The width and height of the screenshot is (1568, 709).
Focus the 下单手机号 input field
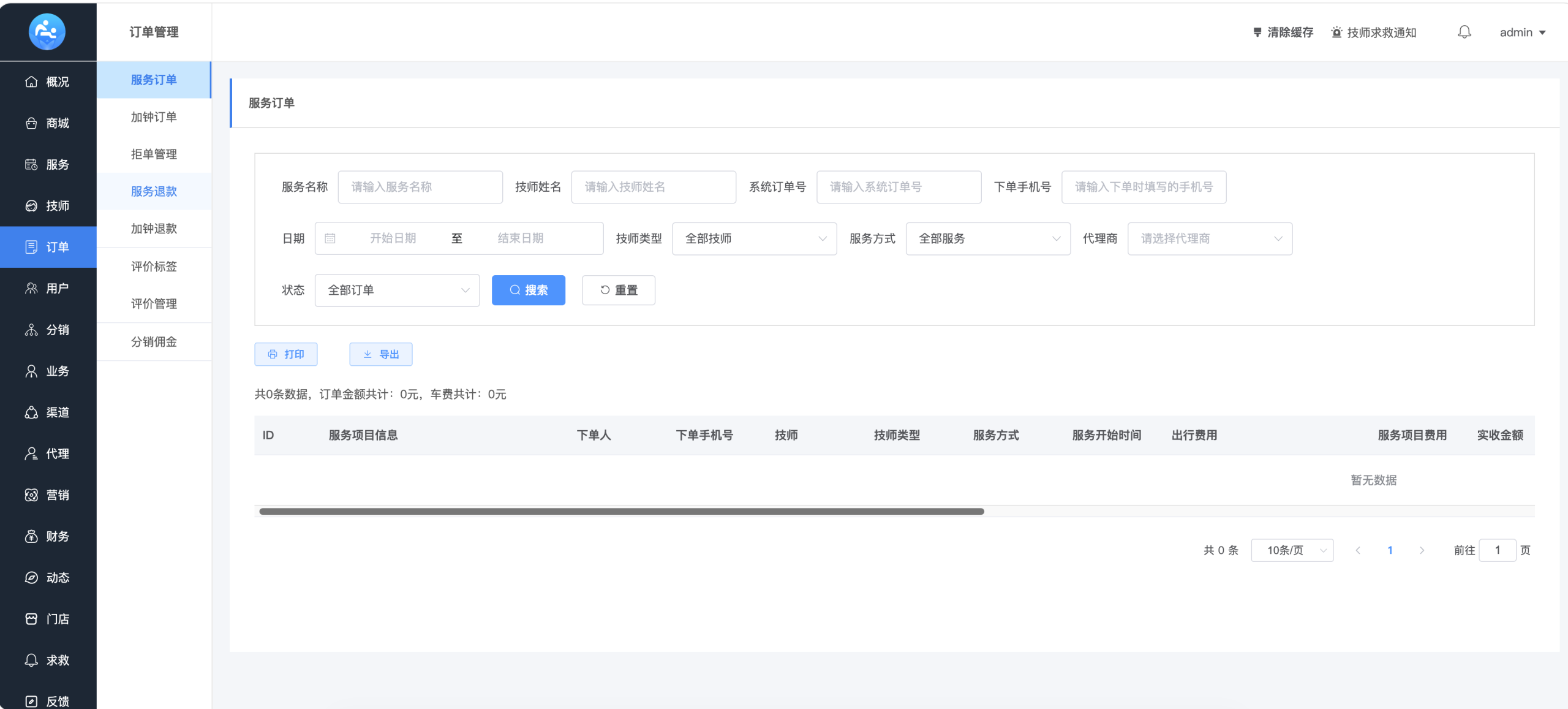tap(1144, 187)
